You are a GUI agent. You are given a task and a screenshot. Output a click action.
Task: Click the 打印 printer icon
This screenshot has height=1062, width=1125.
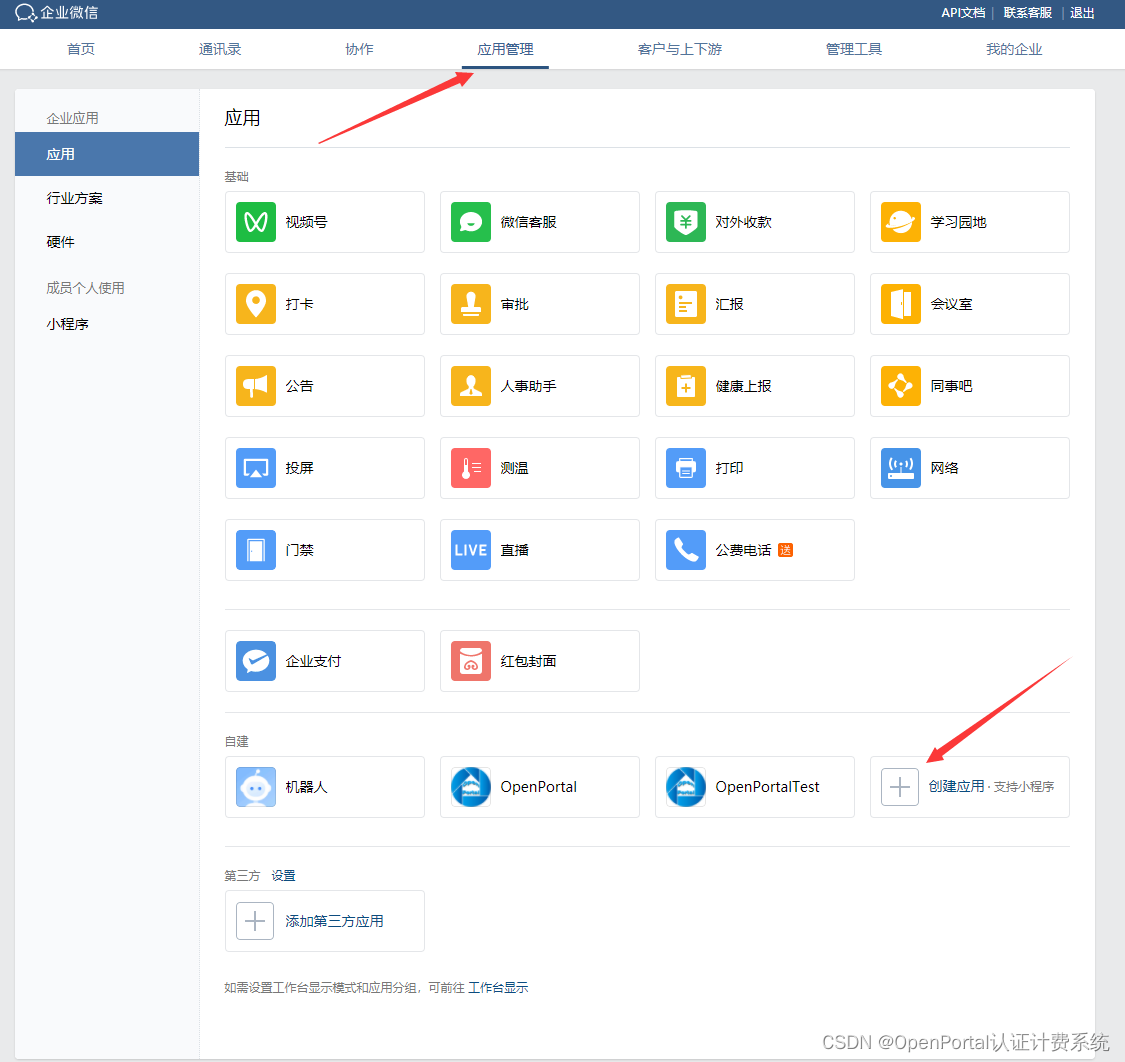(686, 468)
